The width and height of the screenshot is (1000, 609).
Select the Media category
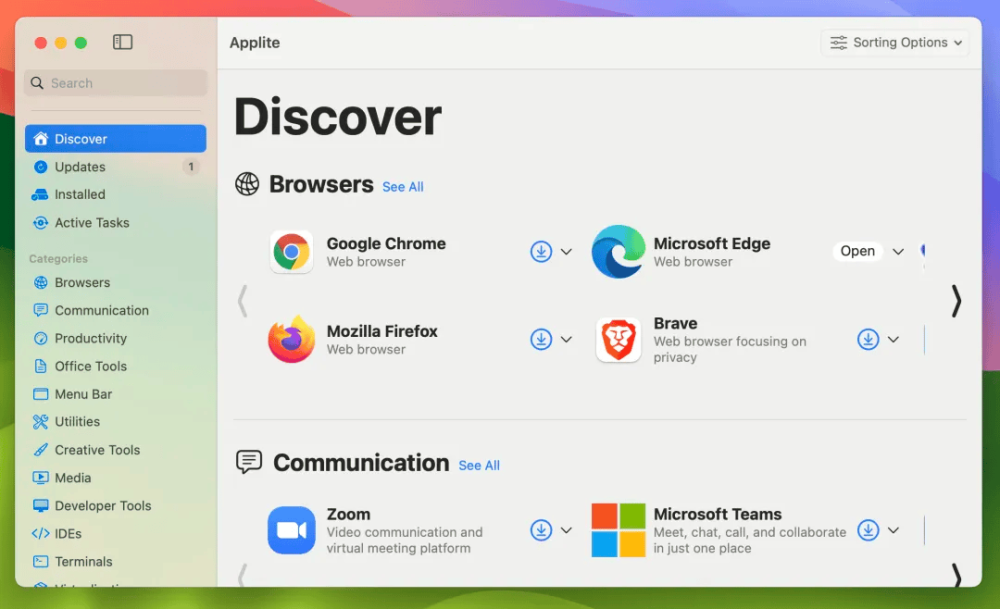click(x=115, y=478)
